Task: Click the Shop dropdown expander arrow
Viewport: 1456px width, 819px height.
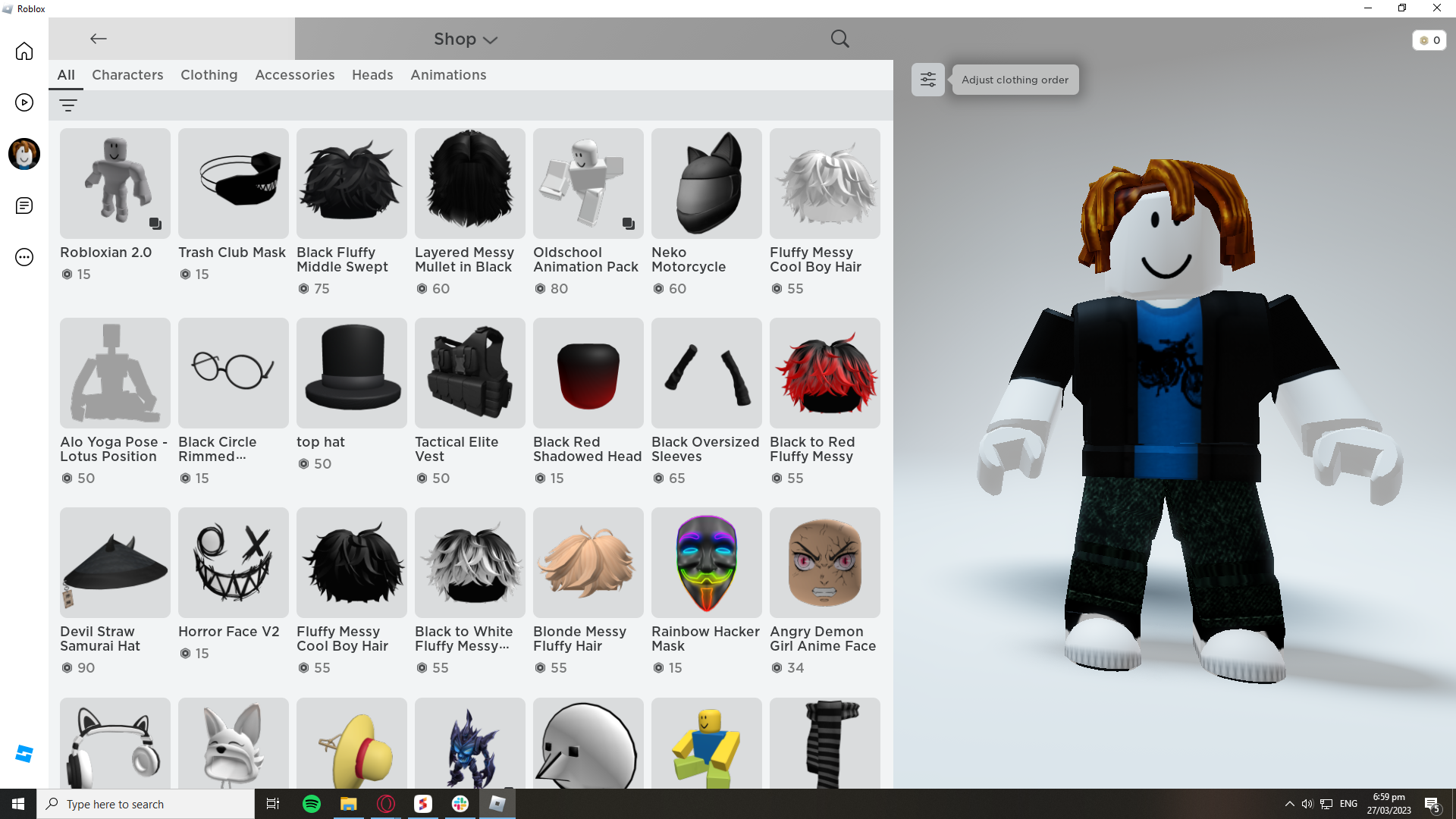Action: 491,40
